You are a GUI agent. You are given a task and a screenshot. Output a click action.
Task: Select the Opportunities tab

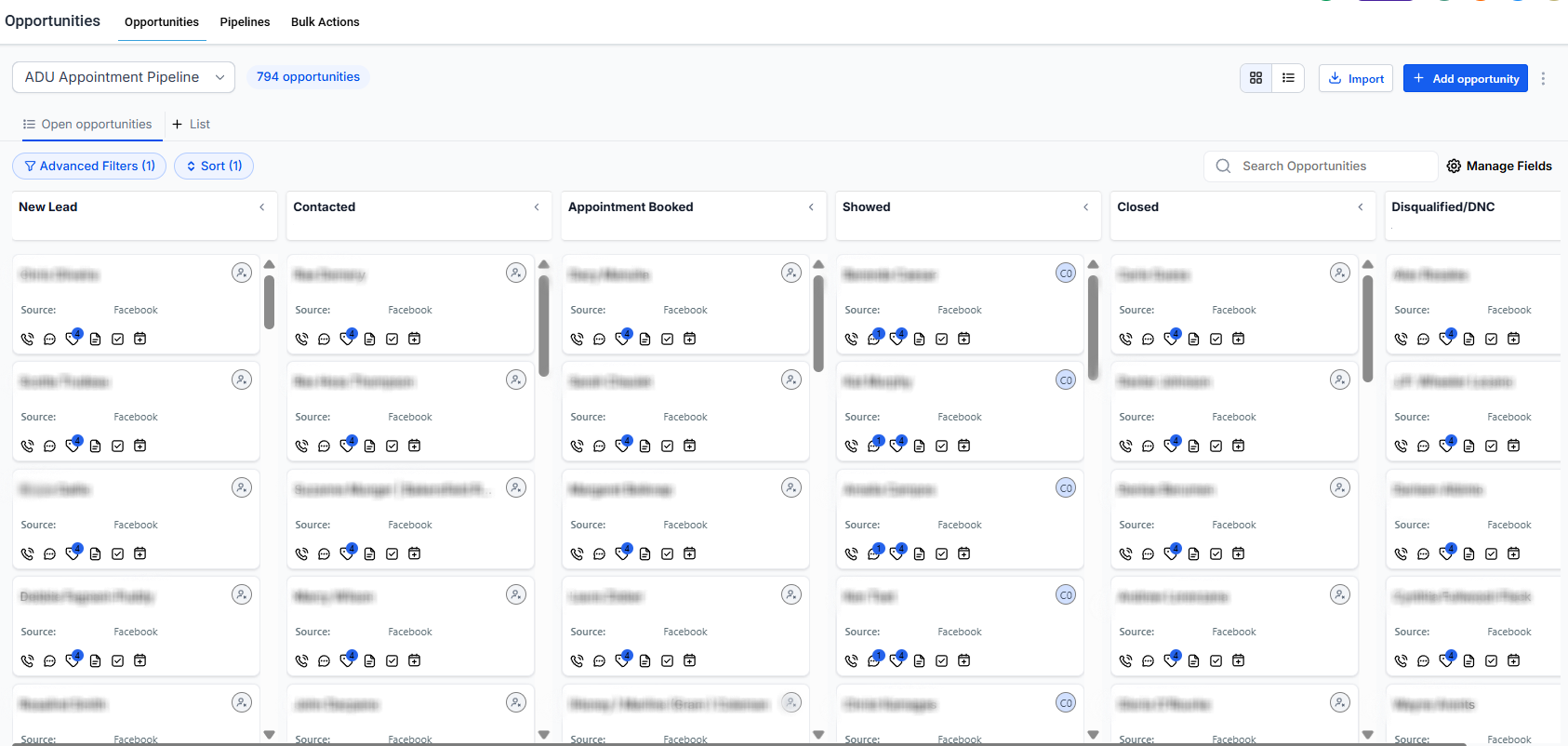[x=162, y=22]
